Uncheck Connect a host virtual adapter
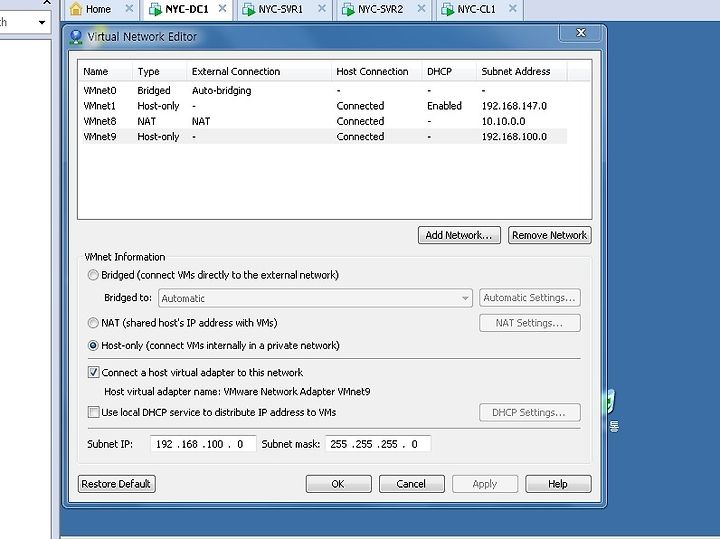The height and width of the screenshot is (539, 720). (x=93, y=372)
